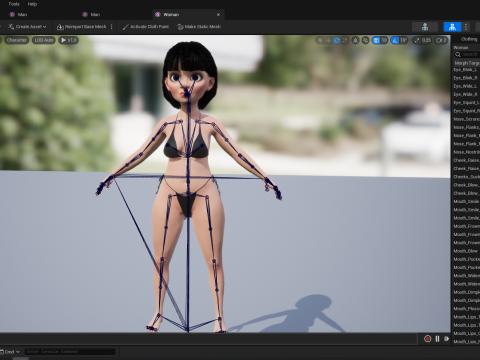Select Eye_Wide_L morph target
Screen dimensions: 480x360
click(465, 86)
